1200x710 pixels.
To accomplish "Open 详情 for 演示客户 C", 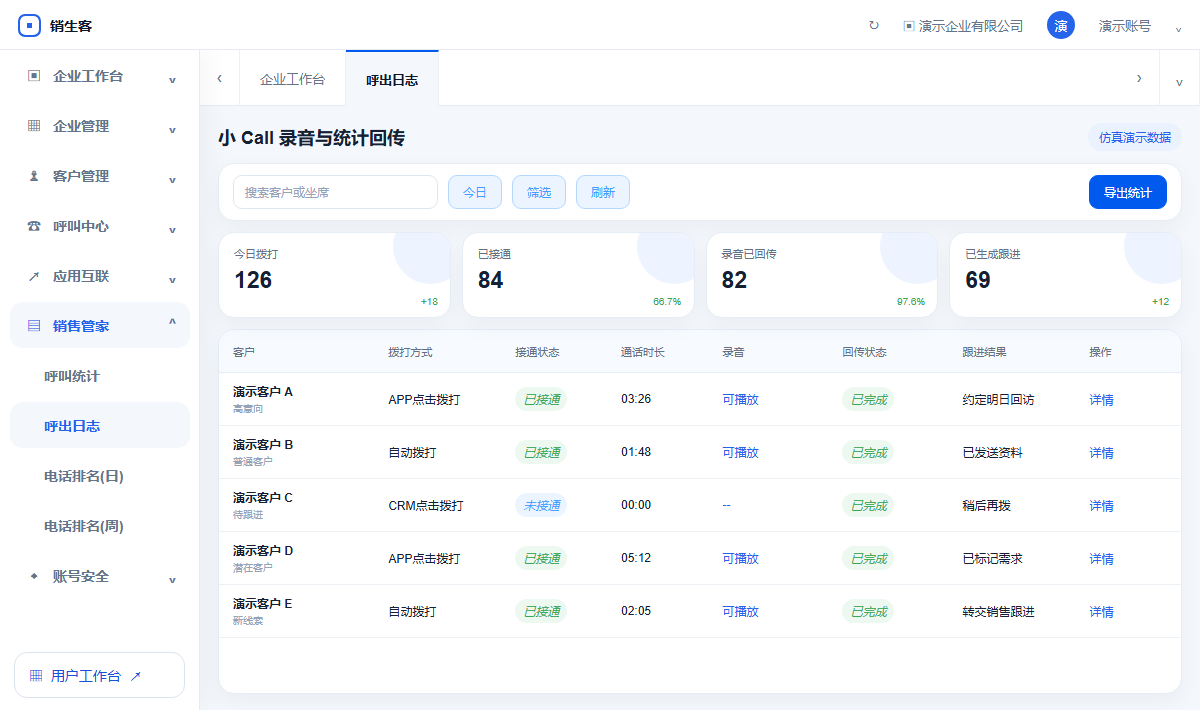I will [x=1101, y=506].
